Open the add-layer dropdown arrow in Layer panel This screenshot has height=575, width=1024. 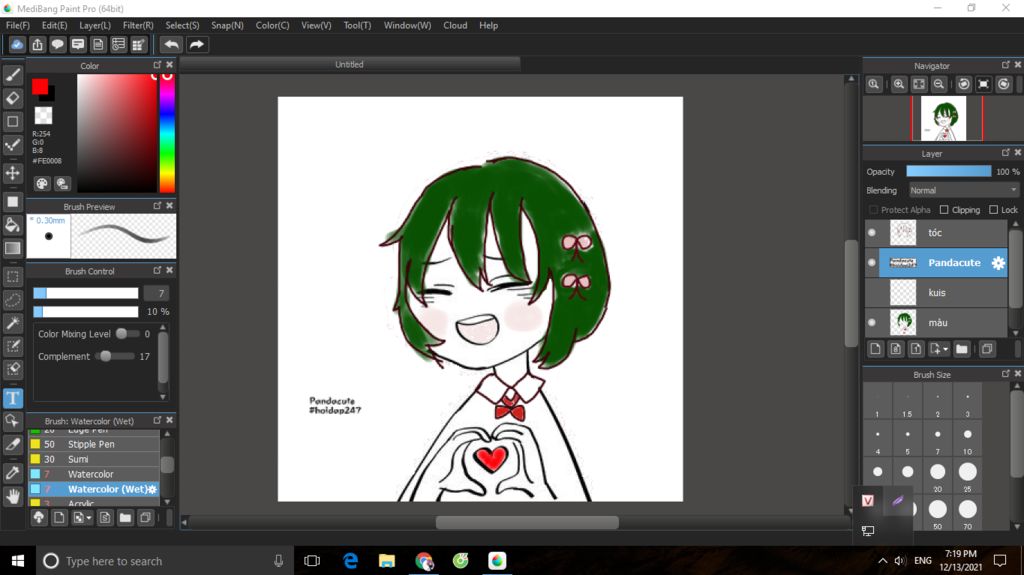(946, 349)
